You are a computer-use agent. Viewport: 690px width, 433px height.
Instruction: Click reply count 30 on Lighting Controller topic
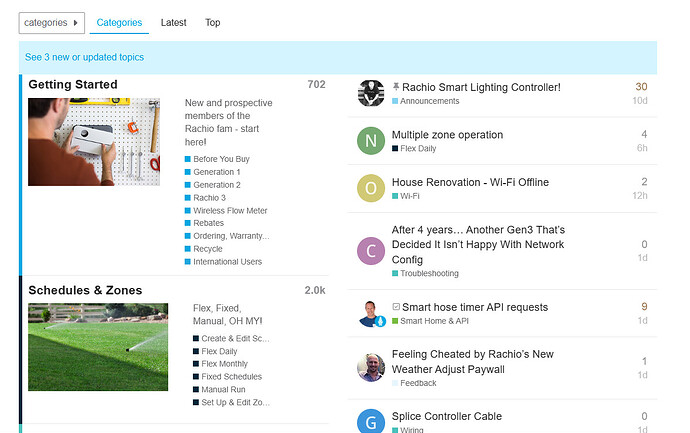pos(641,87)
